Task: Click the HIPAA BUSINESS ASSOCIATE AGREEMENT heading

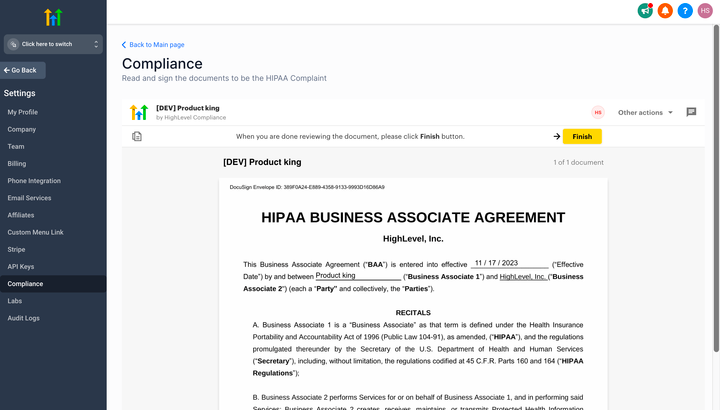Action: tap(413, 217)
